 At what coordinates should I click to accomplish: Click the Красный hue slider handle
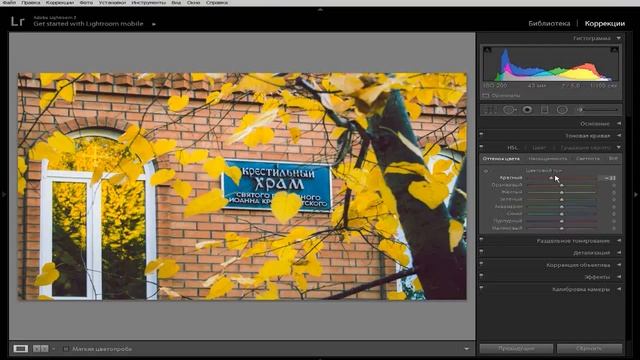click(x=551, y=178)
